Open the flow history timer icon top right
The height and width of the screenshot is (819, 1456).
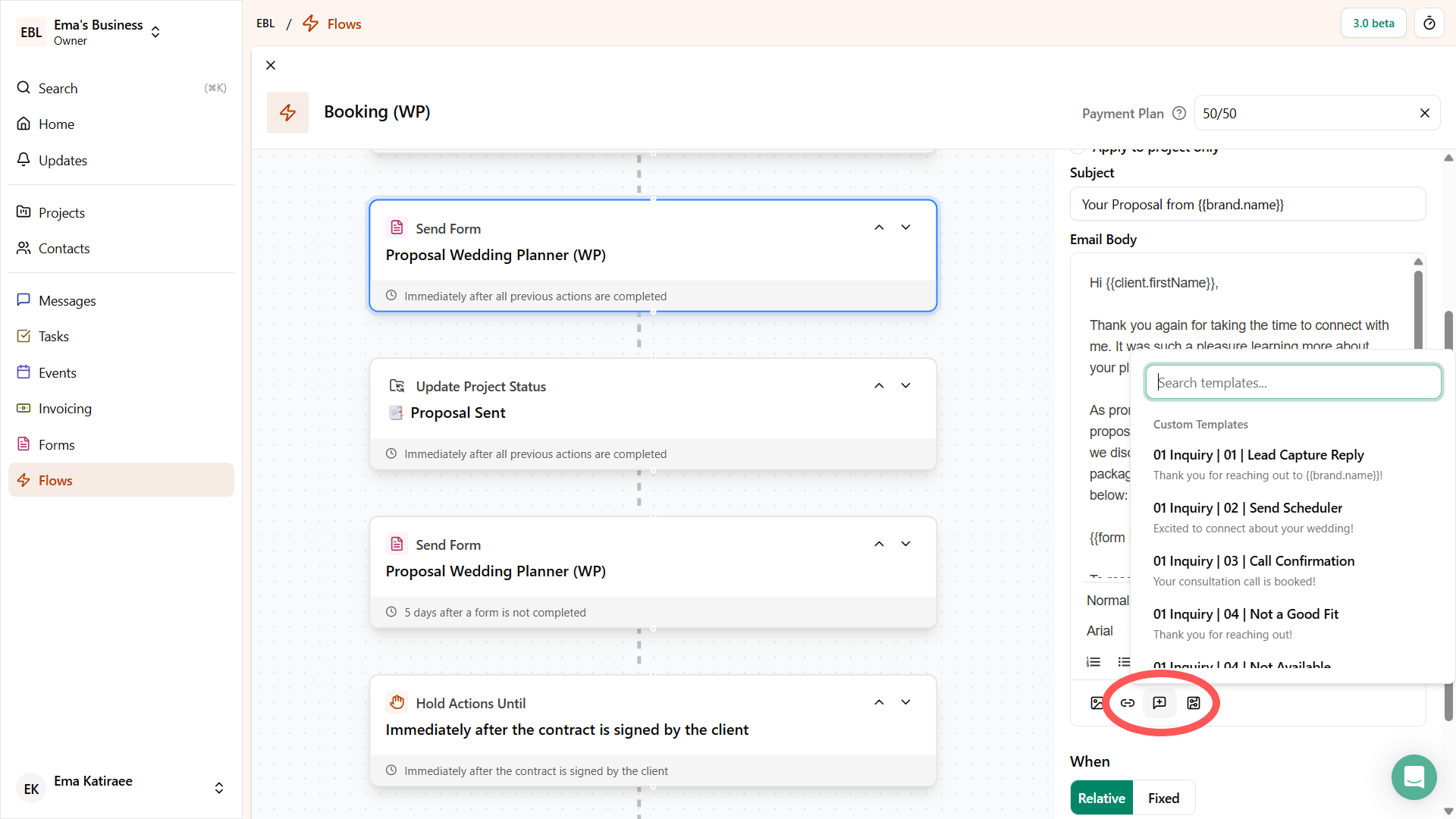pyautogui.click(x=1429, y=23)
